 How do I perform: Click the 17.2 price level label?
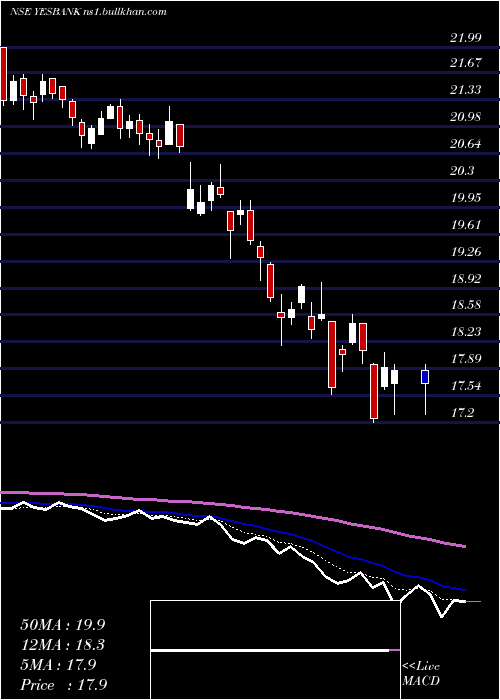tap(462, 413)
